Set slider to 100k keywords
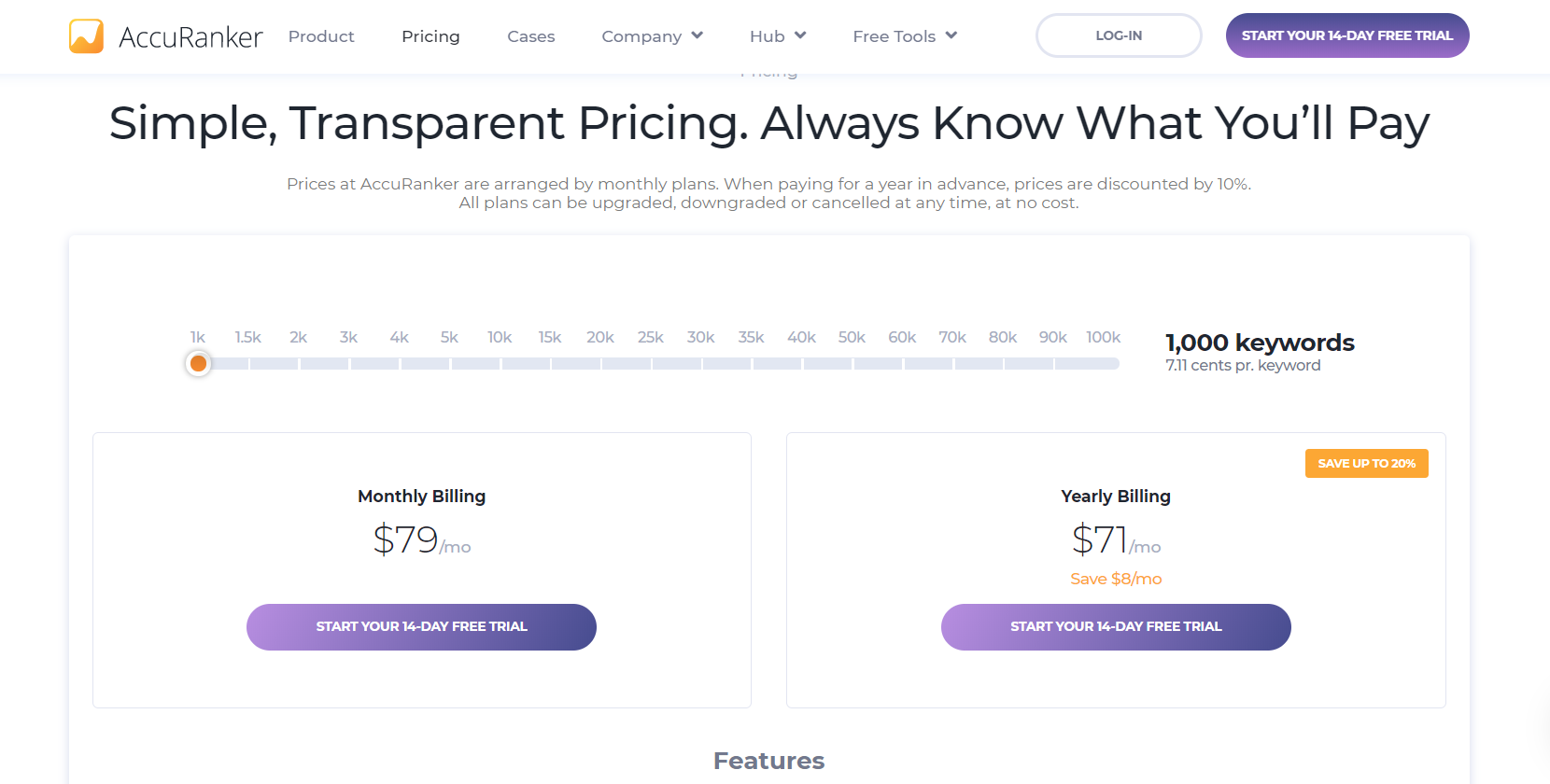1550x784 pixels. point(1104,337)
